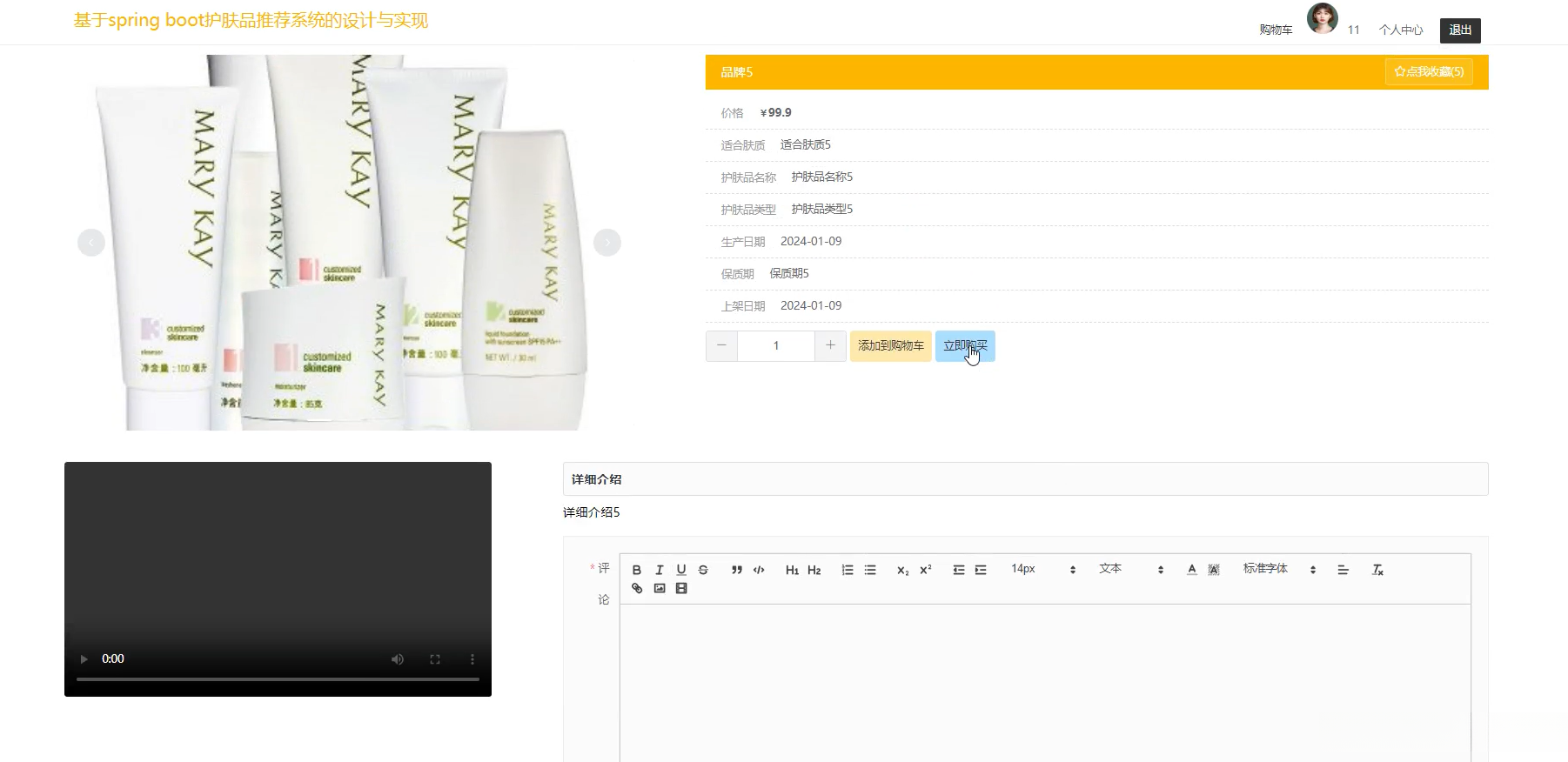Toggle bold formatting in comment editor
The image size is (1568, 762).
[x=636, y=570]
